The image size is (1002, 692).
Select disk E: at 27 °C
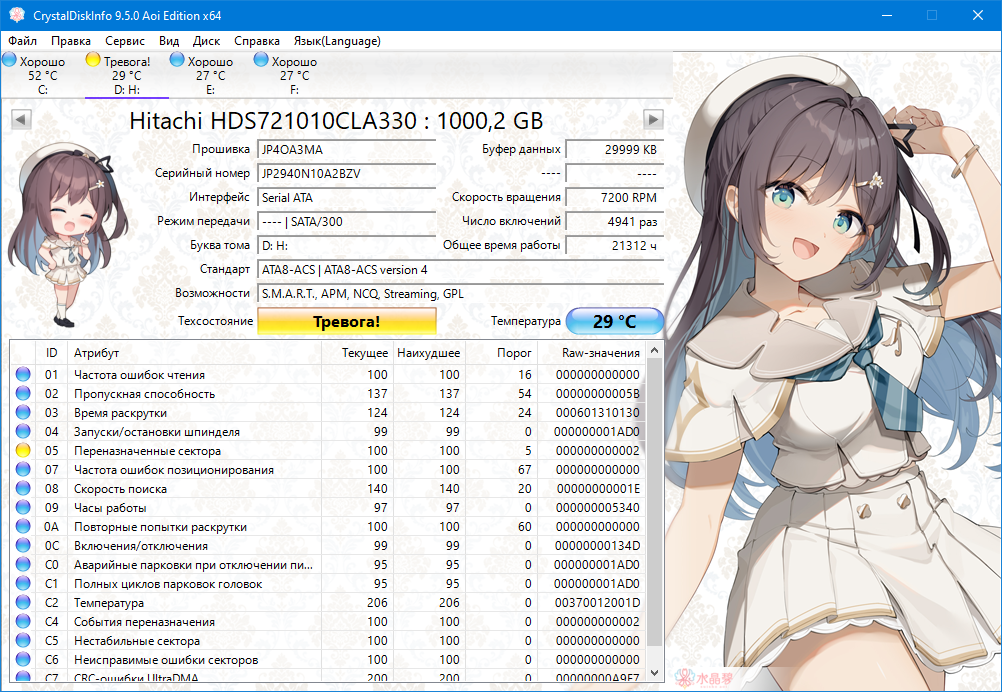click(x=210, y=75)
